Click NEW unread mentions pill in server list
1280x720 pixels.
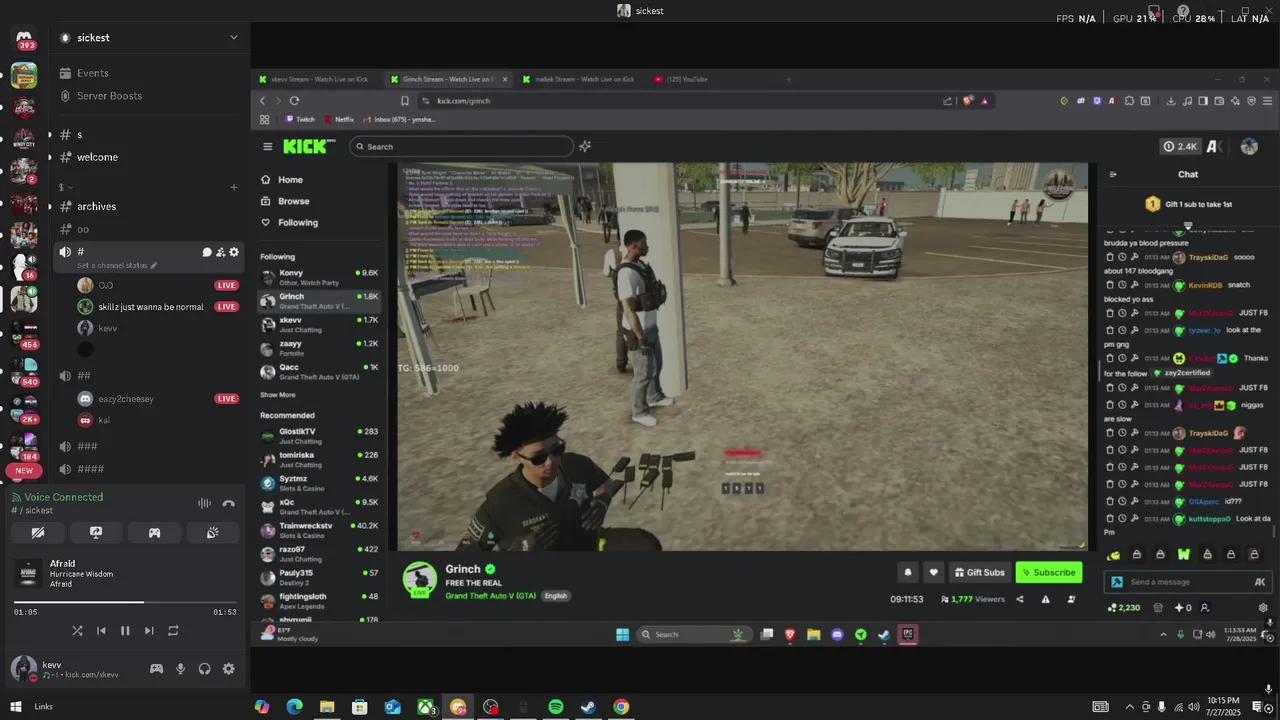click(x=24, y=471)
